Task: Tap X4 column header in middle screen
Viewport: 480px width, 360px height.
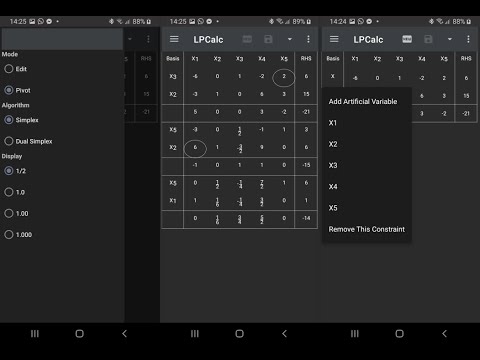Action: [x=262, y=59]
